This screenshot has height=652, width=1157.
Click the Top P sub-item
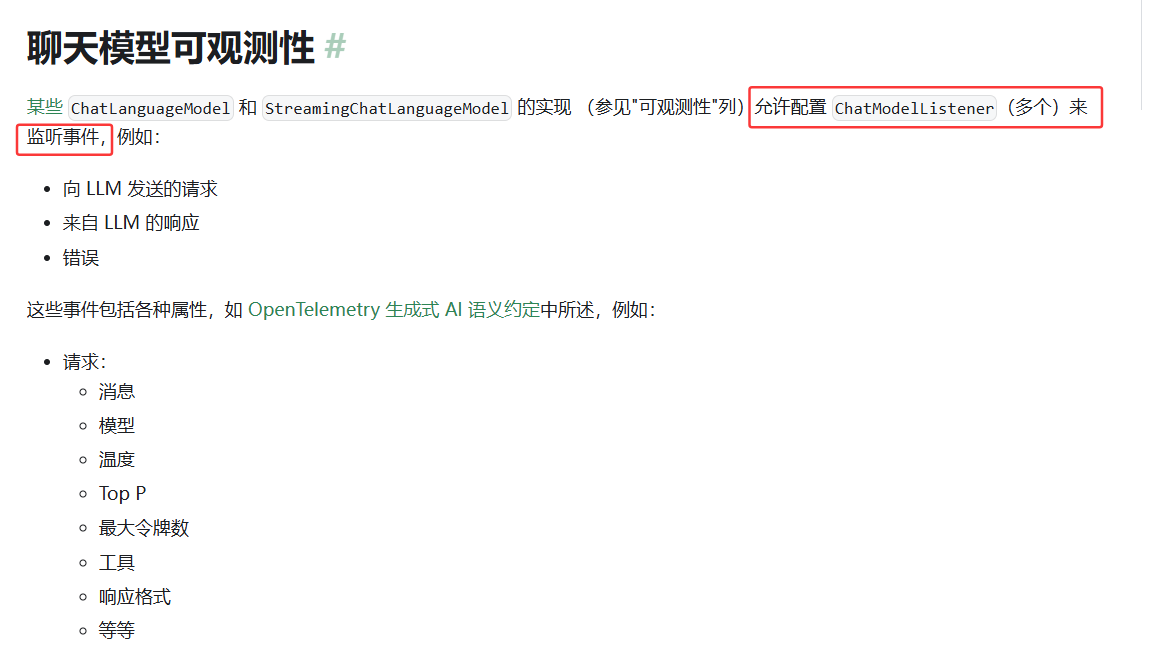coord(122,493)
